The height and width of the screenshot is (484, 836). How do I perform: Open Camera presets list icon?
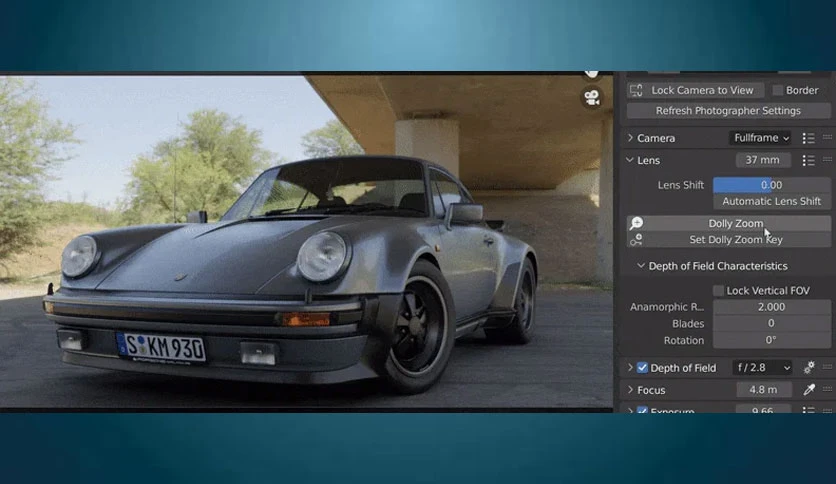tap(808, 138)
